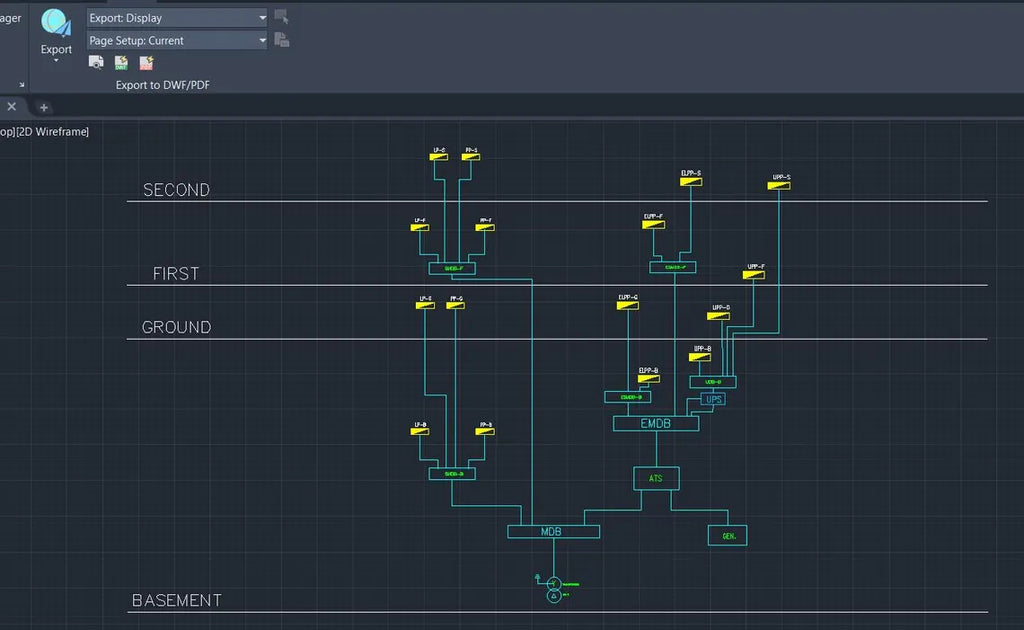
Task: Select the GEN. generator box
Action: click(728, 535)
